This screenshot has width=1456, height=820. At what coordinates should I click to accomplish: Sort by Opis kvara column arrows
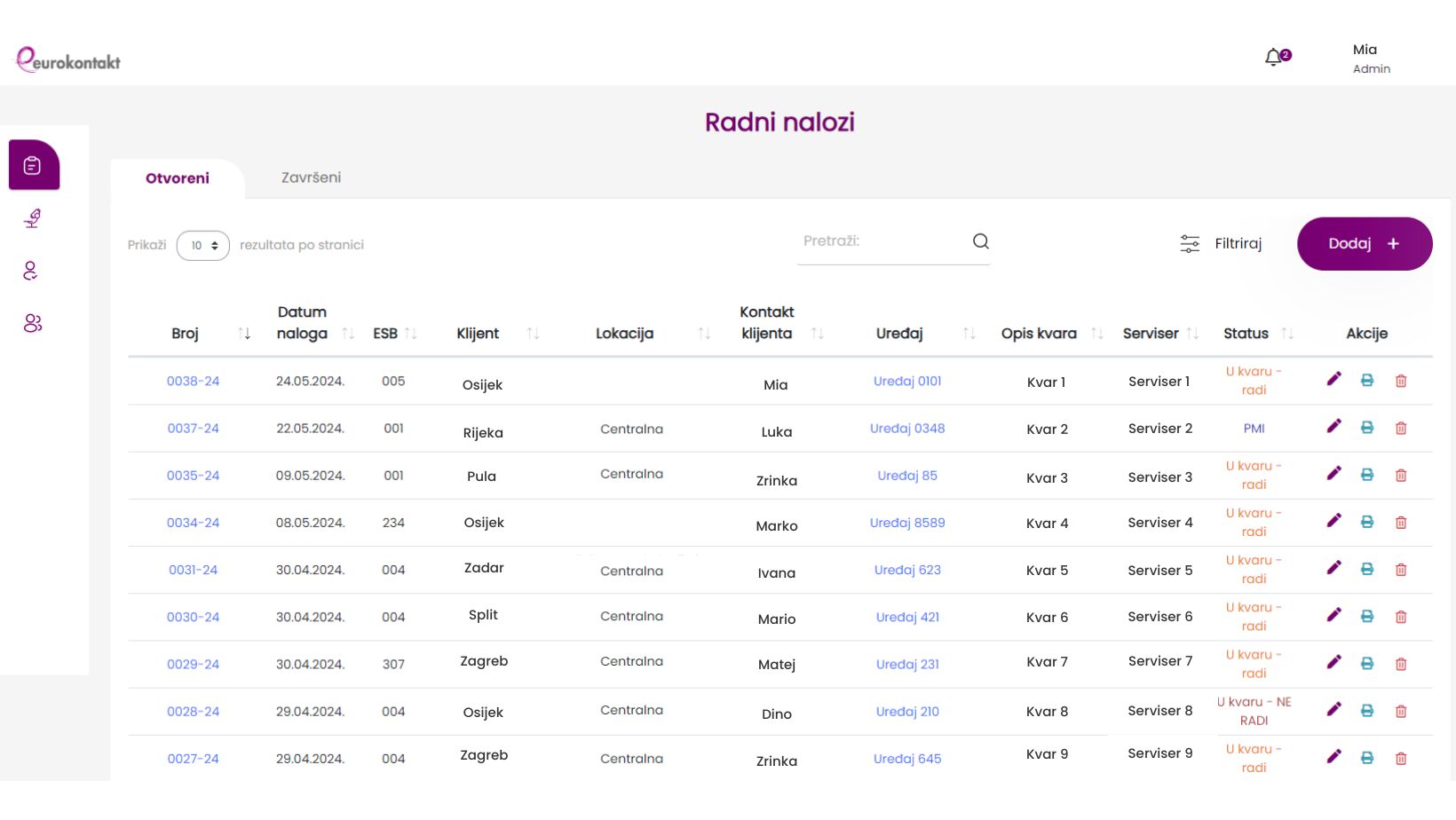[x=1097, y=334]
